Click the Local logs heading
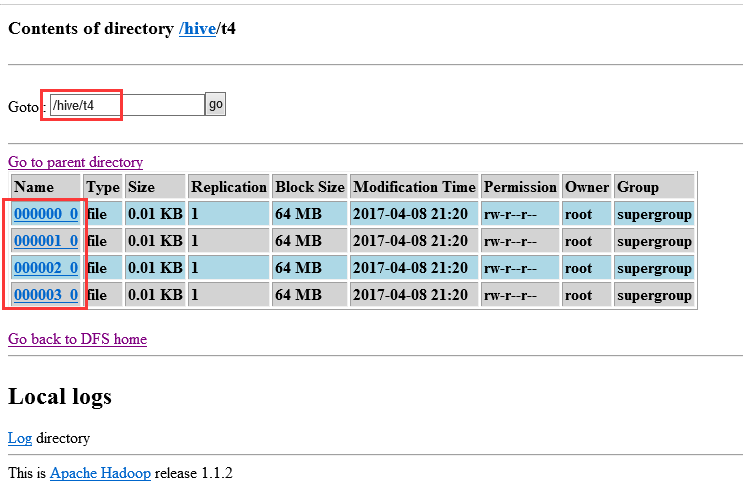743x502 pixels. pyautogui.click(x=60, y=397)
